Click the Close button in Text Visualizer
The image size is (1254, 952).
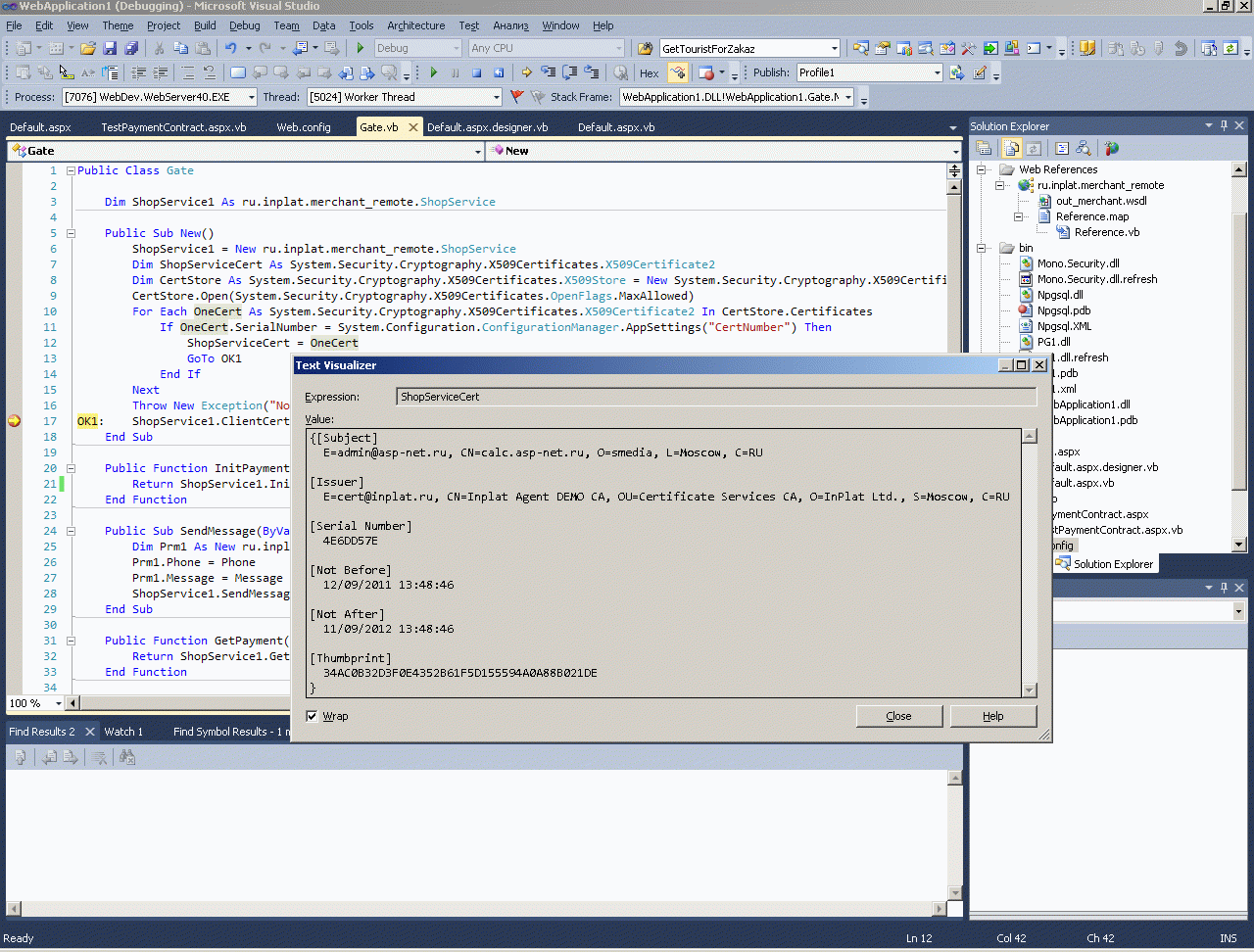pos(898,716)
